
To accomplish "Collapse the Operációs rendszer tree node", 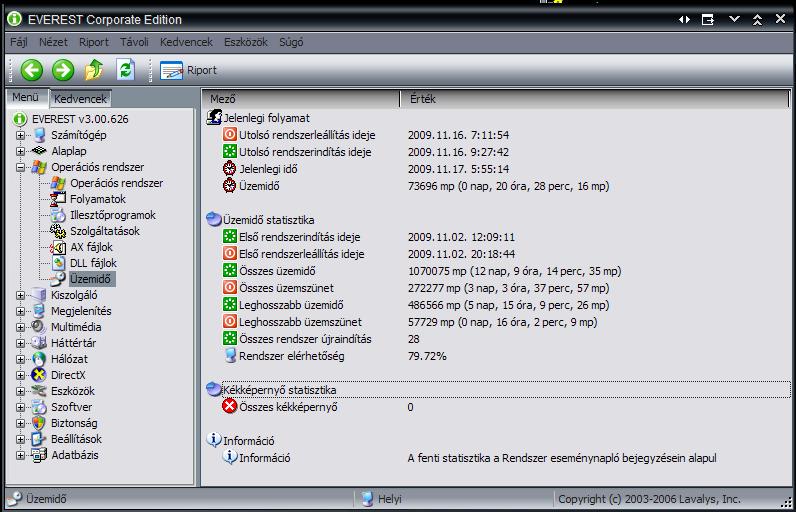I will pos(20,167).
